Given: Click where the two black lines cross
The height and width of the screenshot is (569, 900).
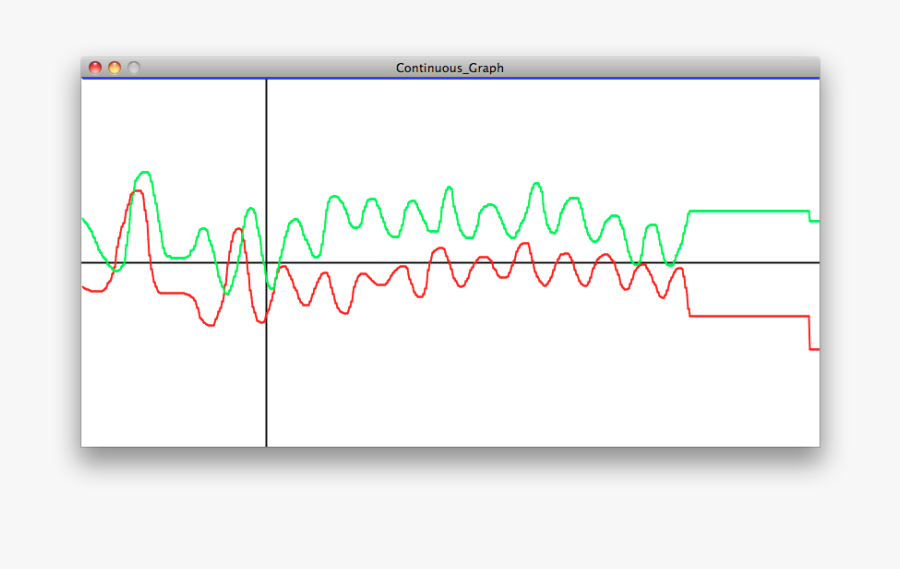Looking at the screenshot, I should [x=266, y=262].
